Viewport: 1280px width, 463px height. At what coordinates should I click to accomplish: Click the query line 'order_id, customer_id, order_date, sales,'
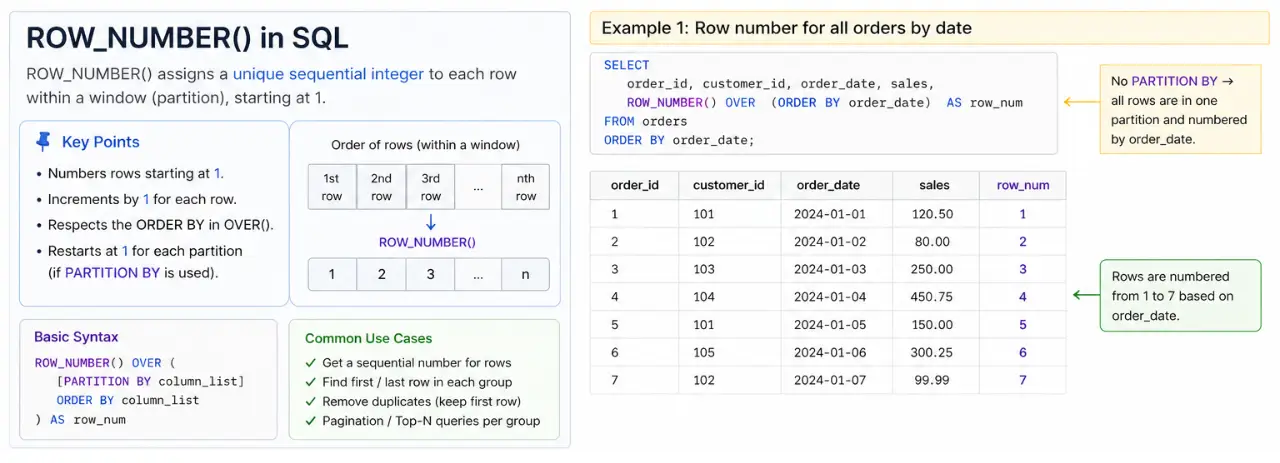tap(780, 84)
